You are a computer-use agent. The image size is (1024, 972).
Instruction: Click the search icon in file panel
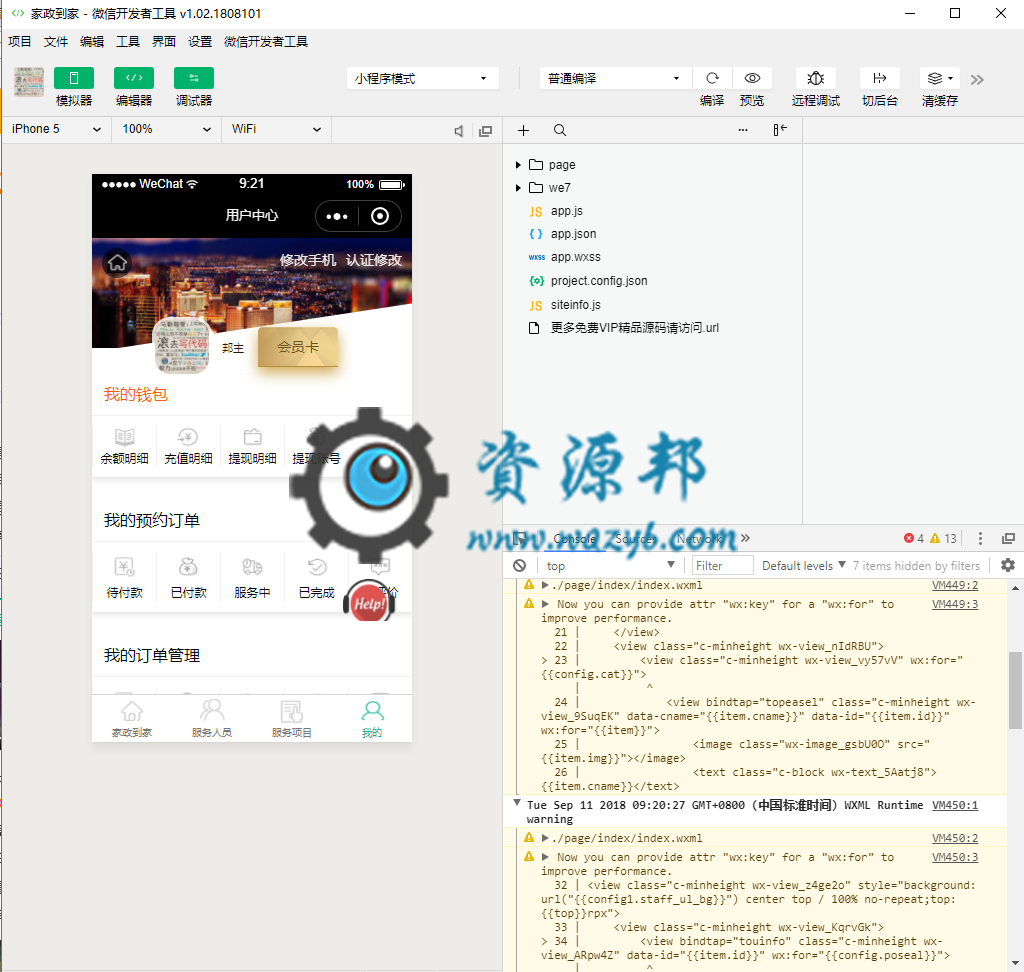pyautogui.click(x=560, y=131)
